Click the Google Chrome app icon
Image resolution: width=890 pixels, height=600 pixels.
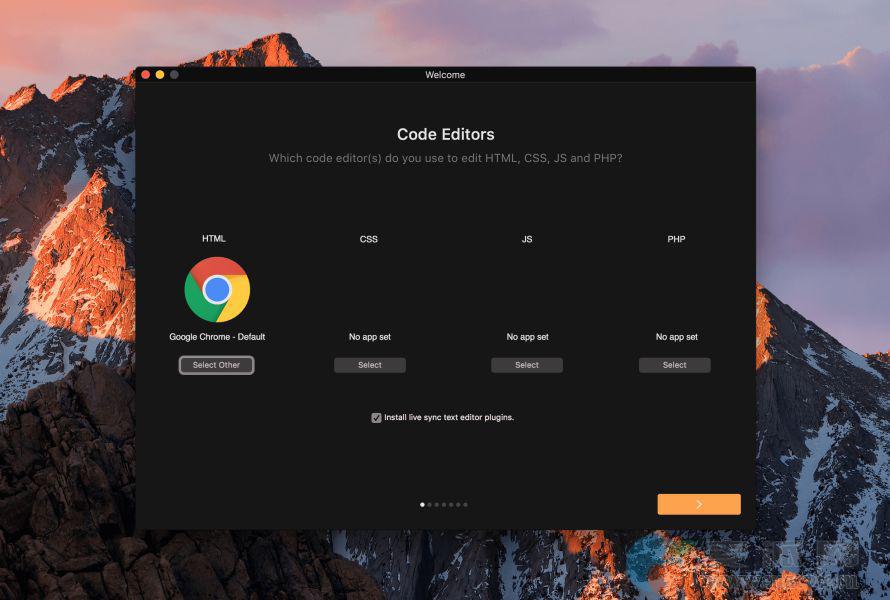pos(217,290)
